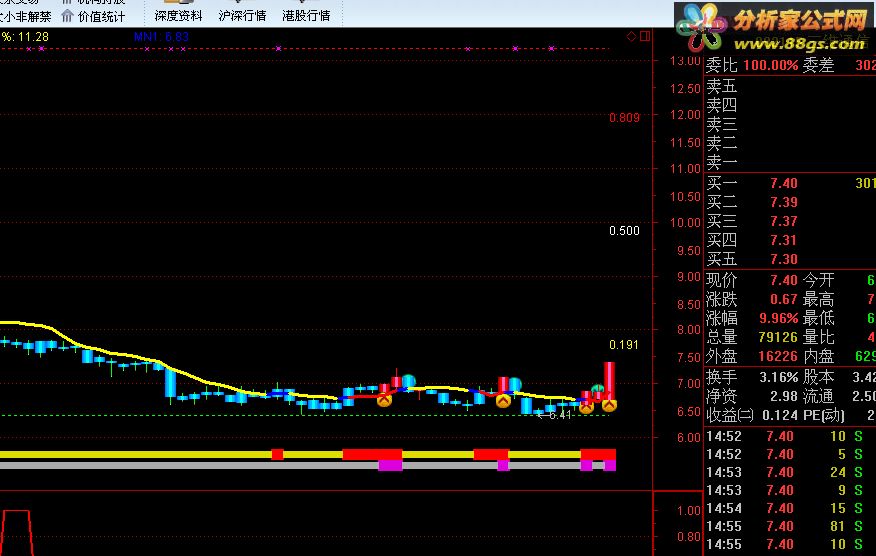Switch to 沪深行情 quotes
The width and height of the screenshot is (876, 556).
pos(242,16)
